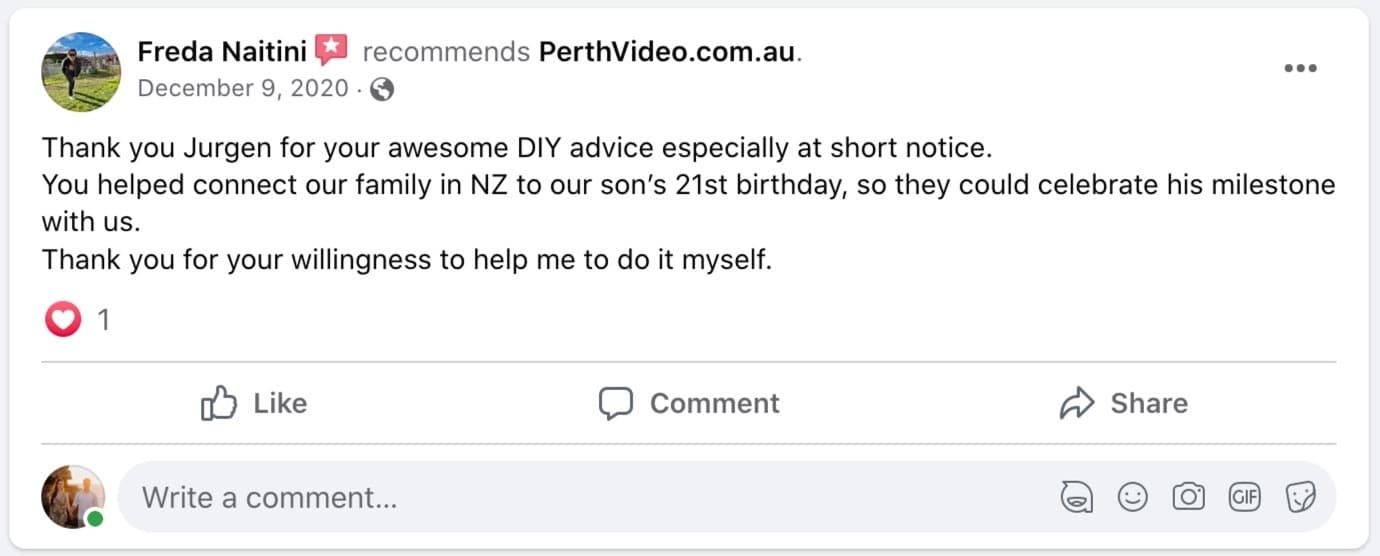Open the three-dot post options menu

[1300, 69]
